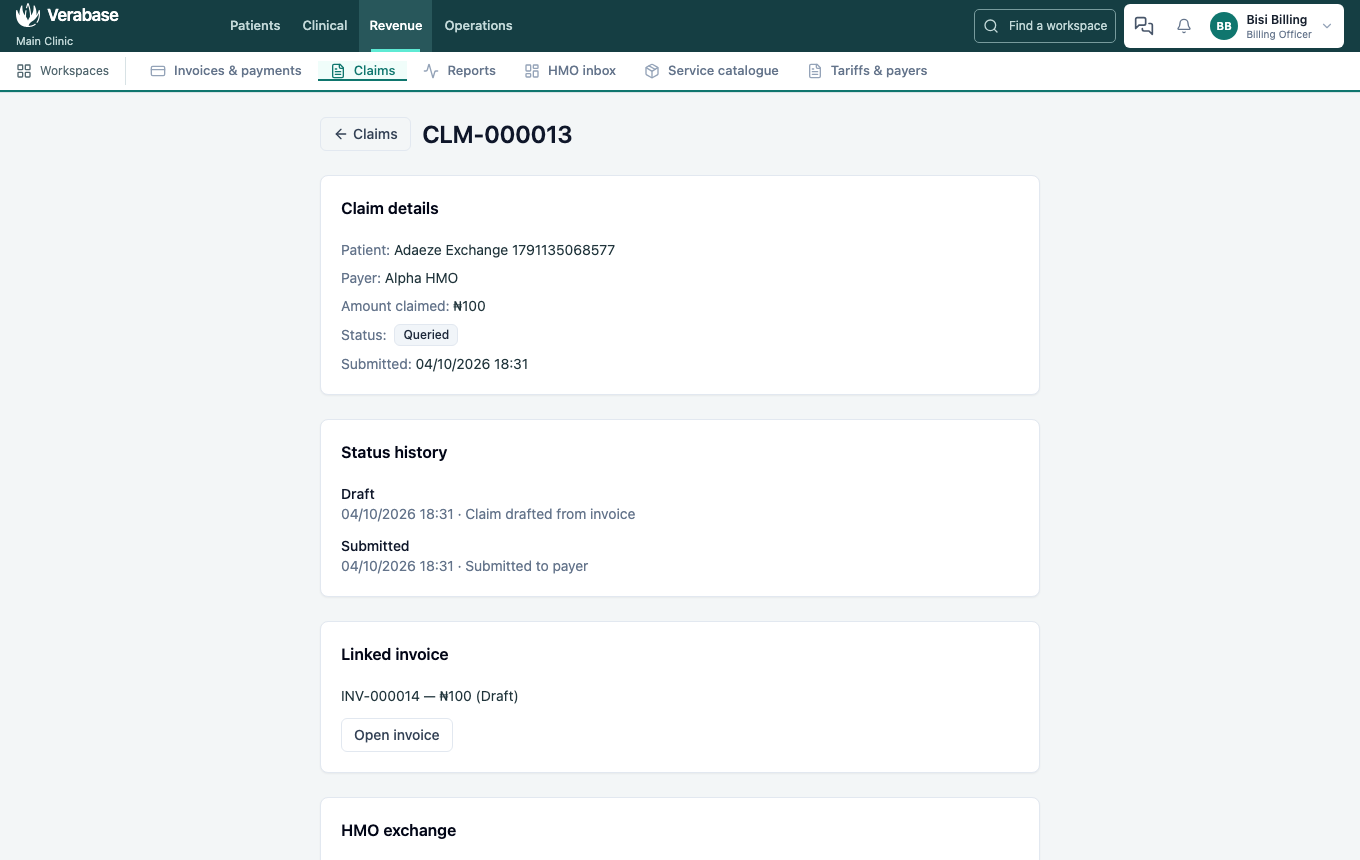Open the notifications bell
This screenshot has width=1360, height=860.
pos(1184,26)
